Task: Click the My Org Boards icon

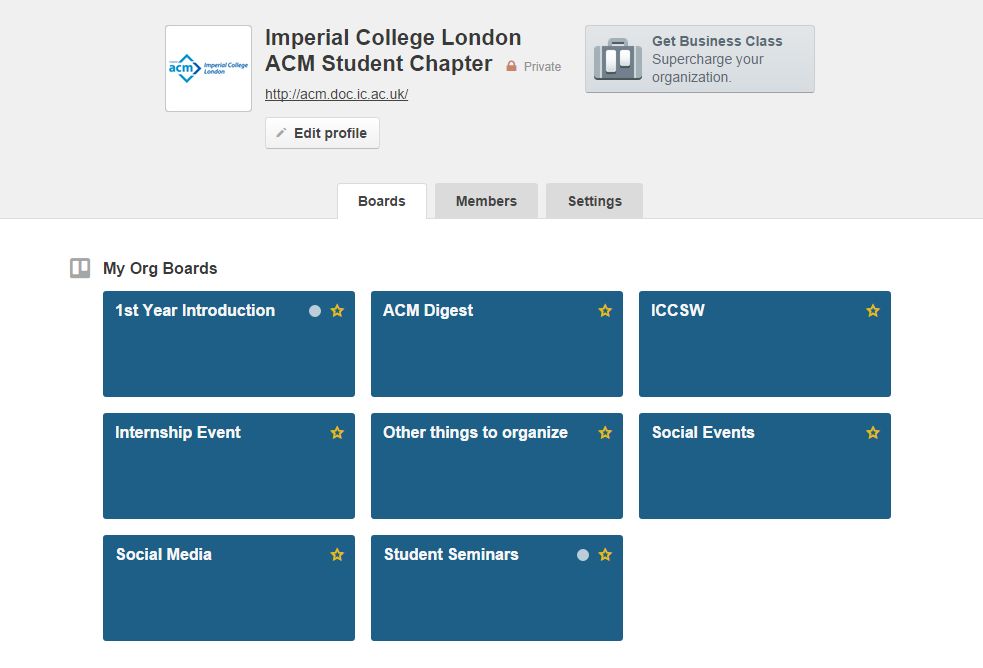Action: click(80, 268)
